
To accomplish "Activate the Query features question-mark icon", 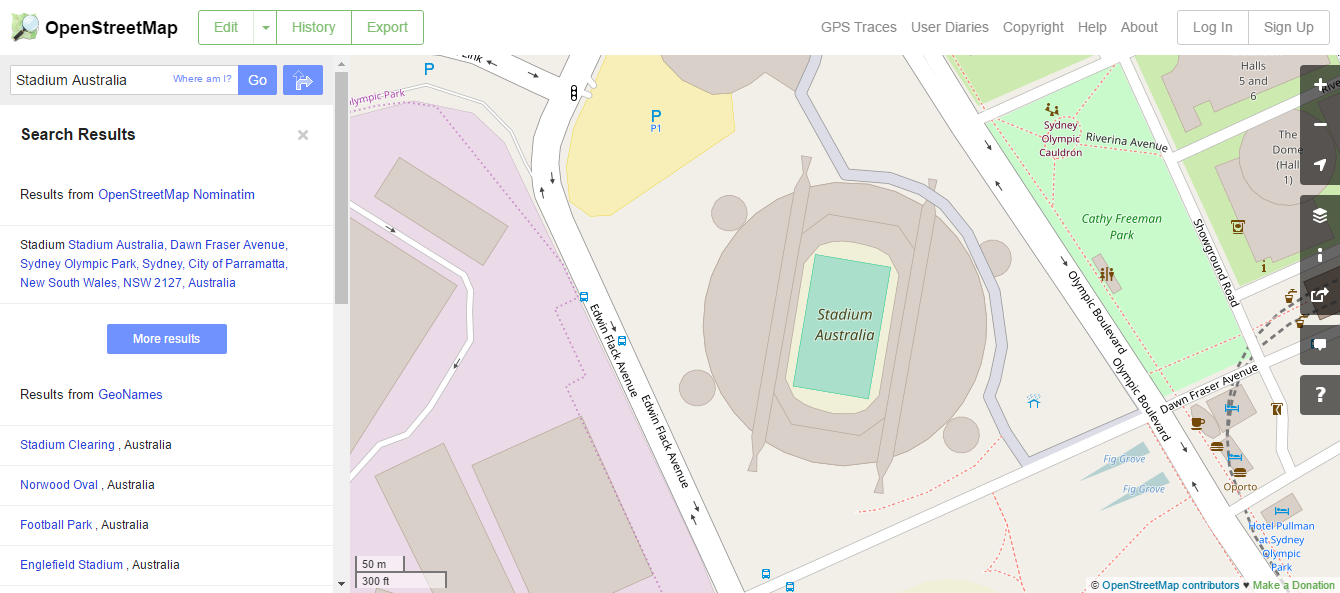I will click(1320, 395).
